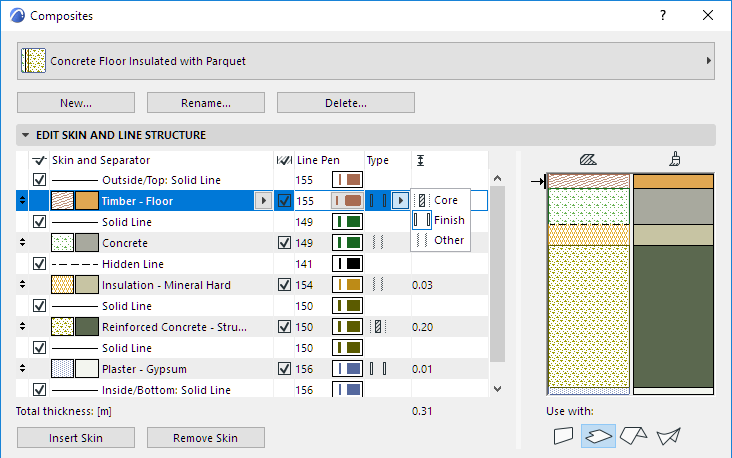Click Plaster - Gypsum cut fill pattern icon

coord(62,369)
